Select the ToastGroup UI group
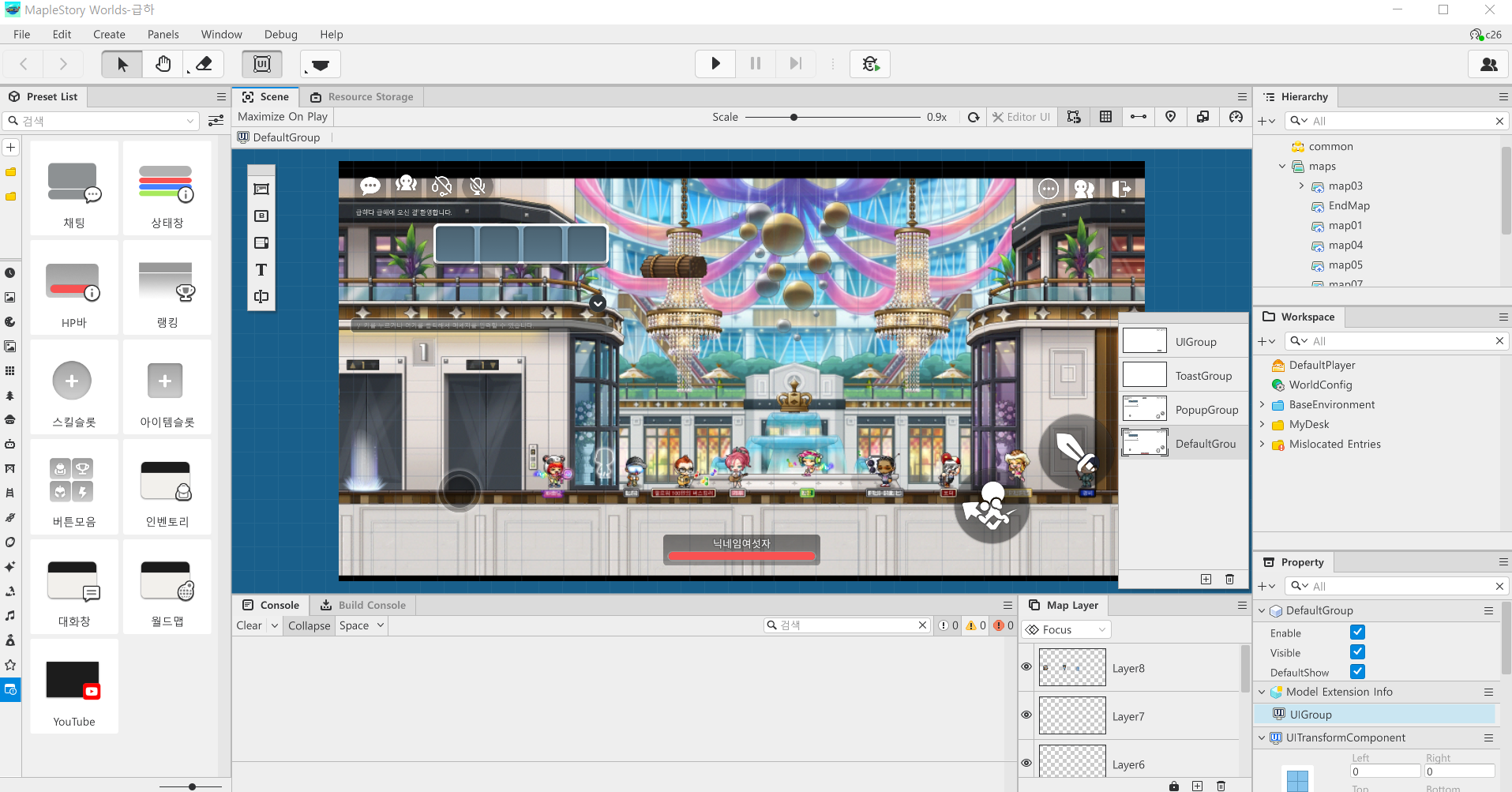 point(1184,376)
